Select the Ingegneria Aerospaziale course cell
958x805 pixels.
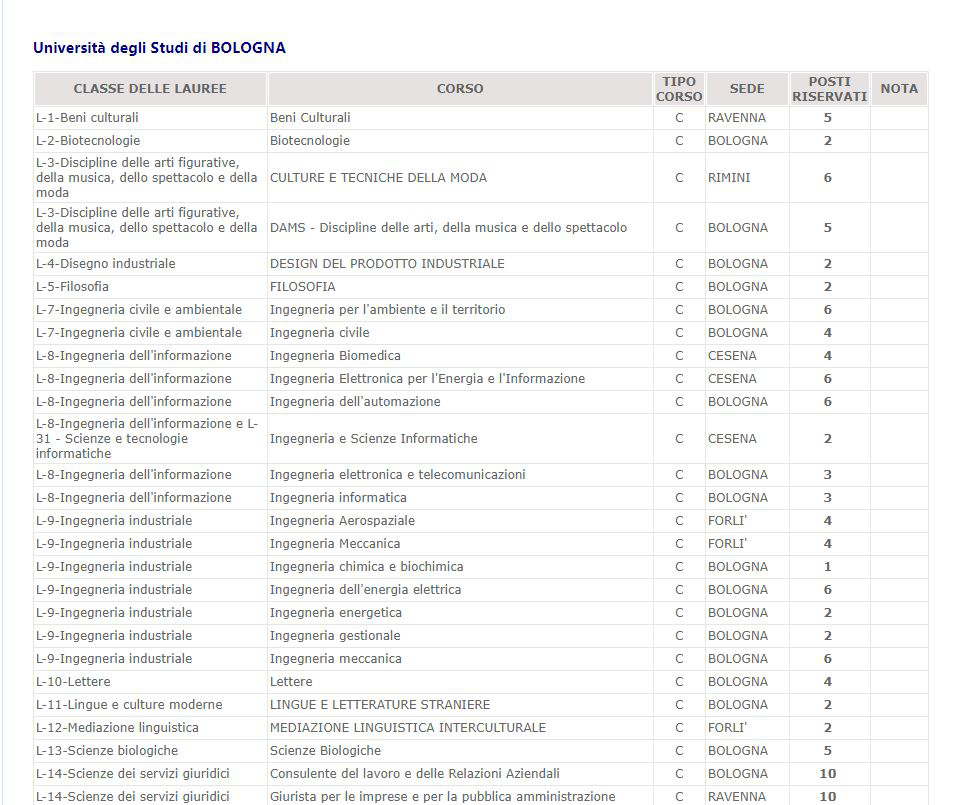pyautogui.click(x=342, y=521)
